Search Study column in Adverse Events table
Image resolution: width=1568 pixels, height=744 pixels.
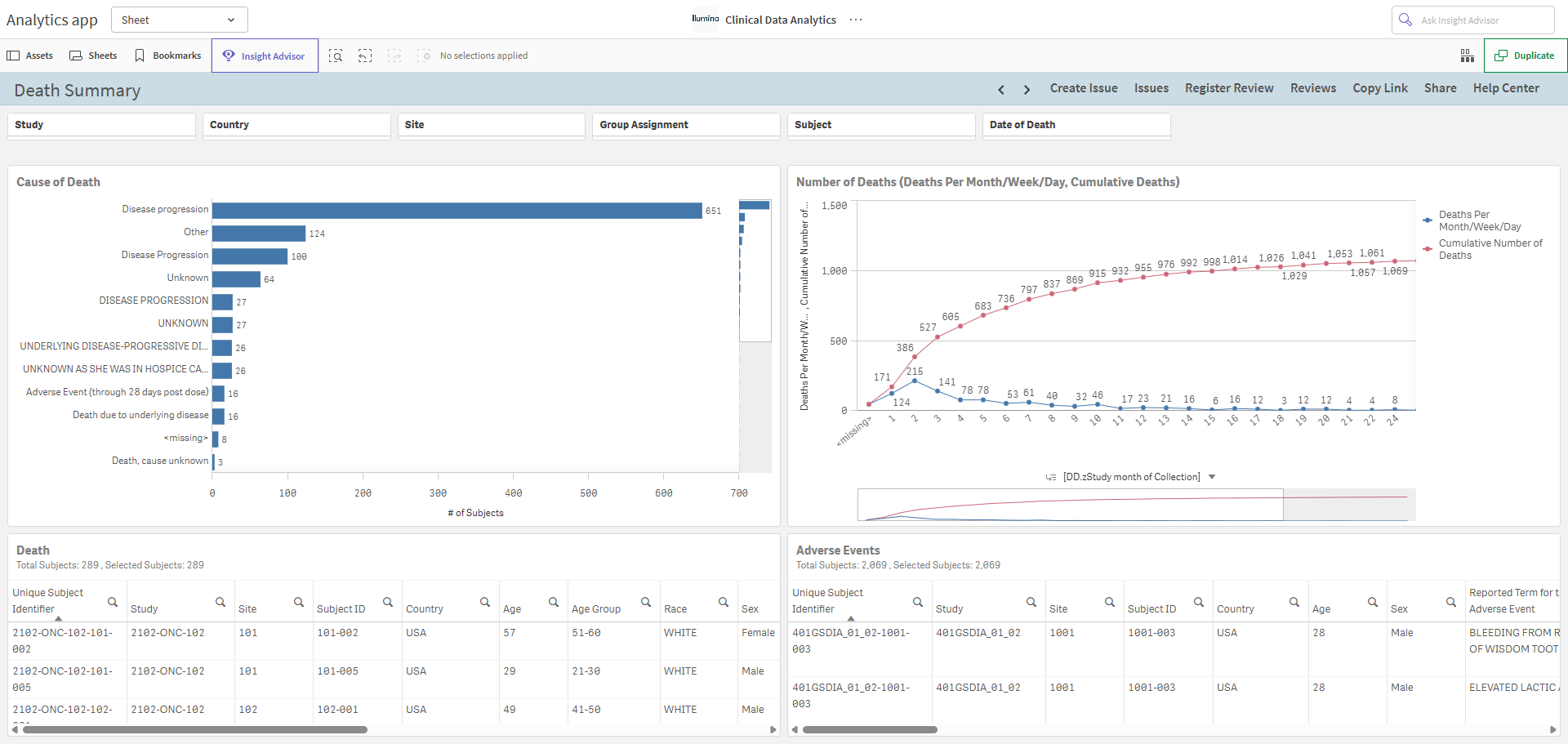tap(1031, 602)
